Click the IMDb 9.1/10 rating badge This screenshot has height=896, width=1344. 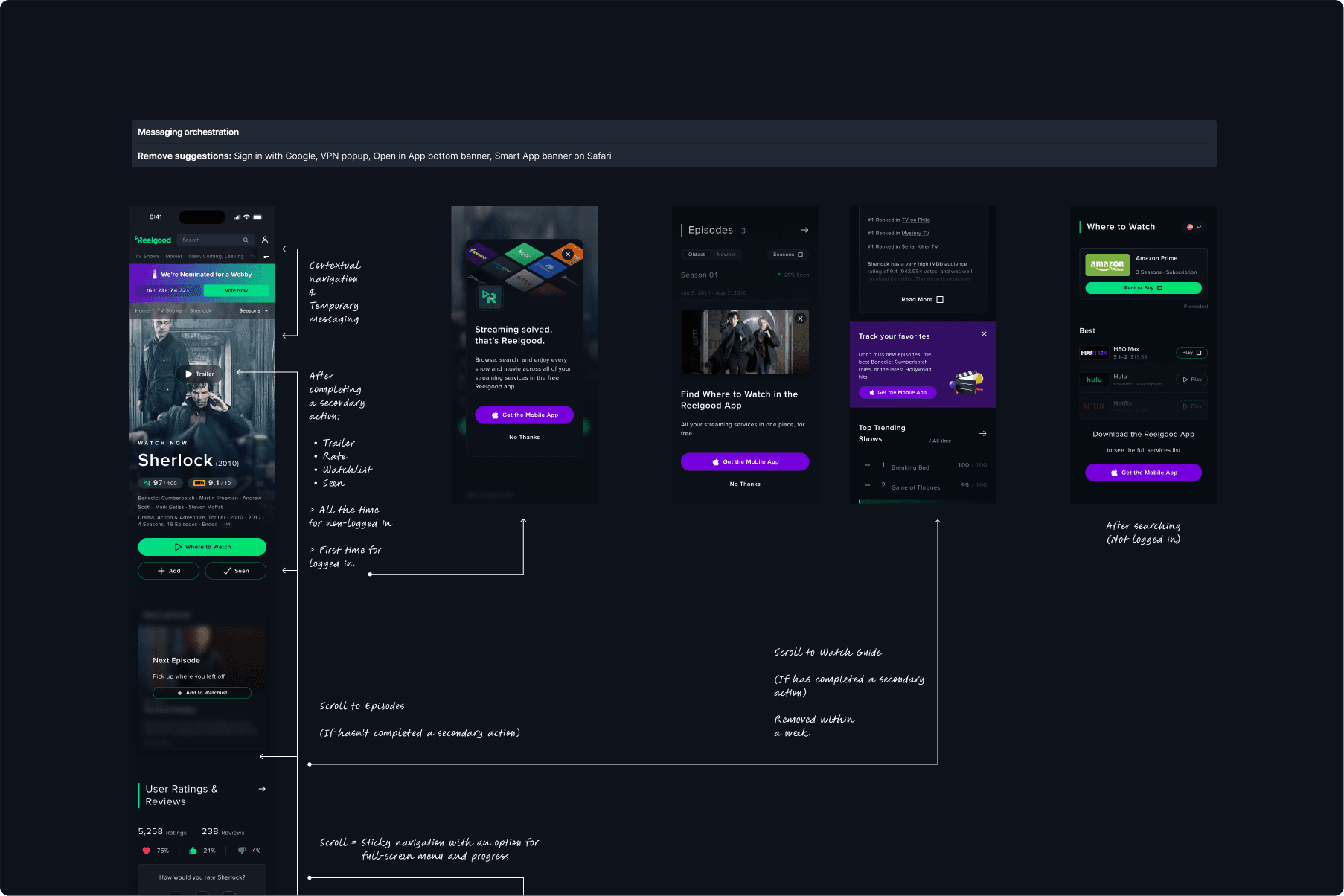pos(213,483)
